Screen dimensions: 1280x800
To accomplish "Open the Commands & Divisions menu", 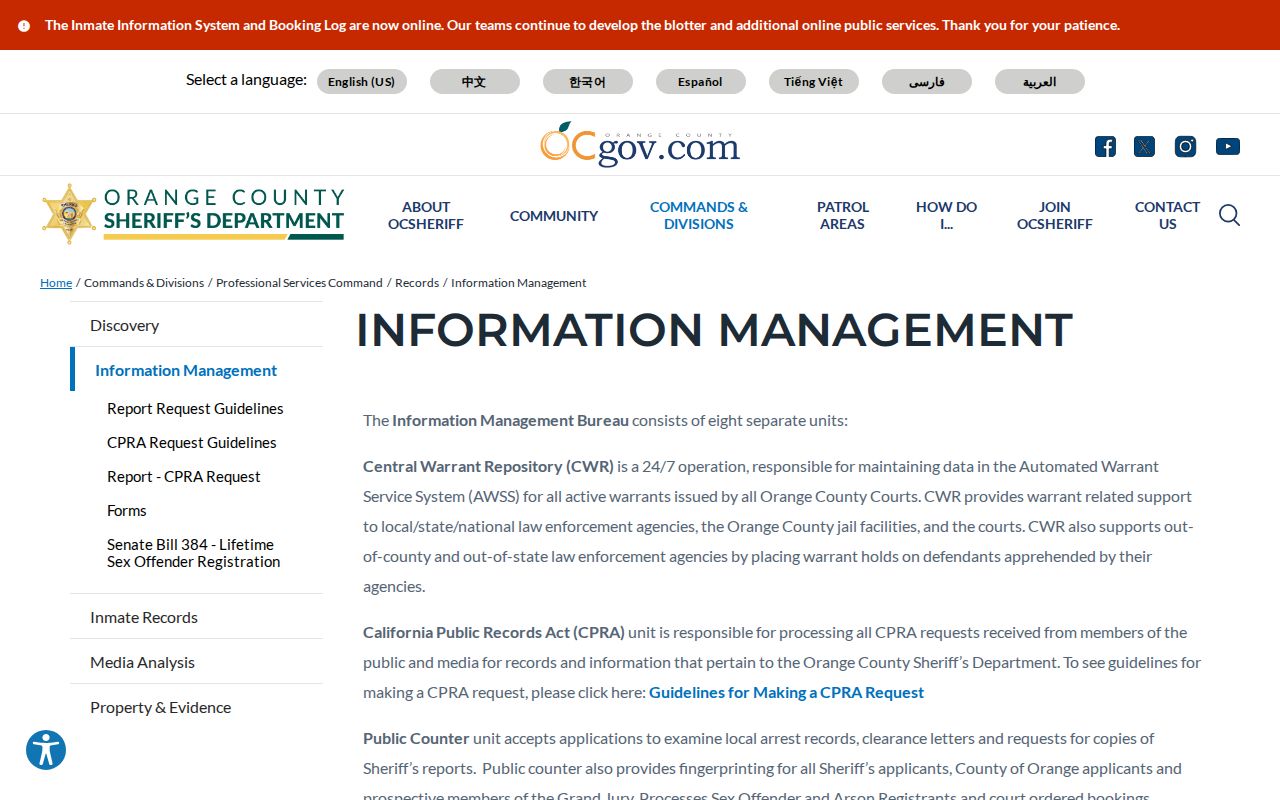I will (699, 216).
